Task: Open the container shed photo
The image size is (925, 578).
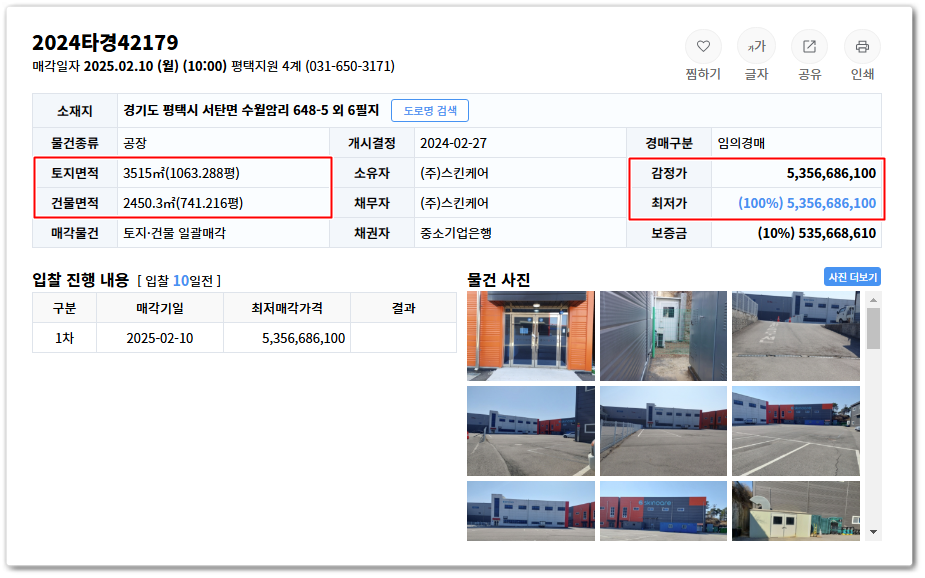Action: [795, 511]
